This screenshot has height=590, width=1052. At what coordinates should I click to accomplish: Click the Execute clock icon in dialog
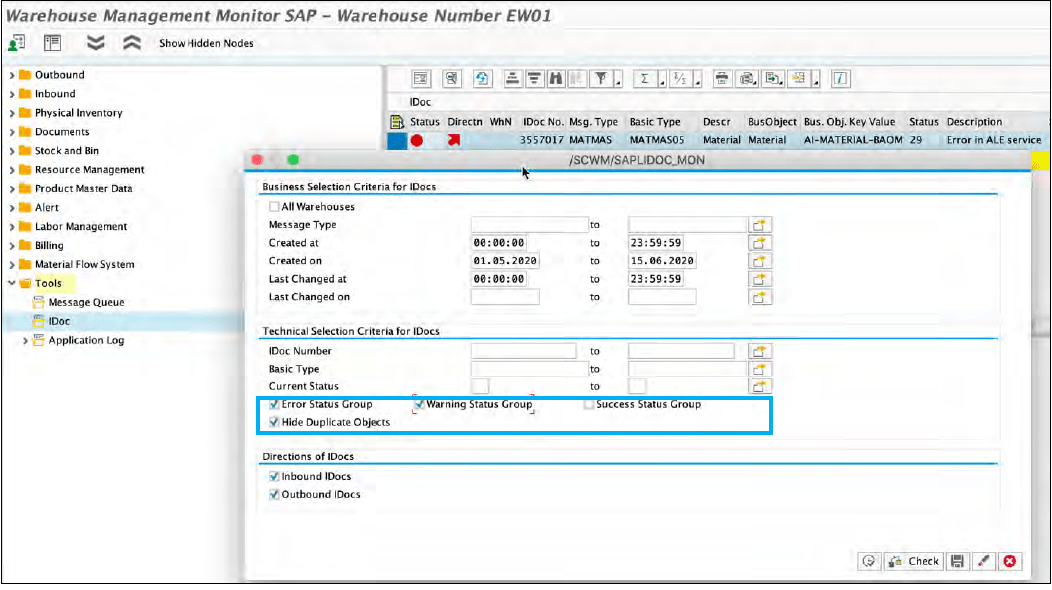pos(870,561)
